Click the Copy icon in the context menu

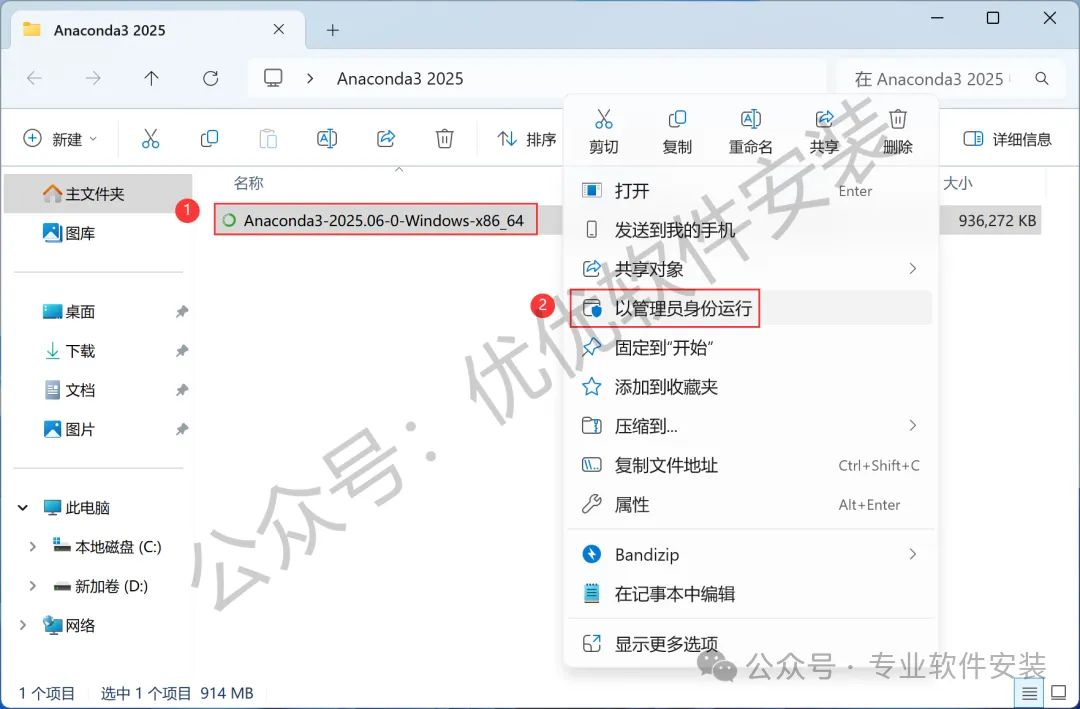[x=677, y=120]
